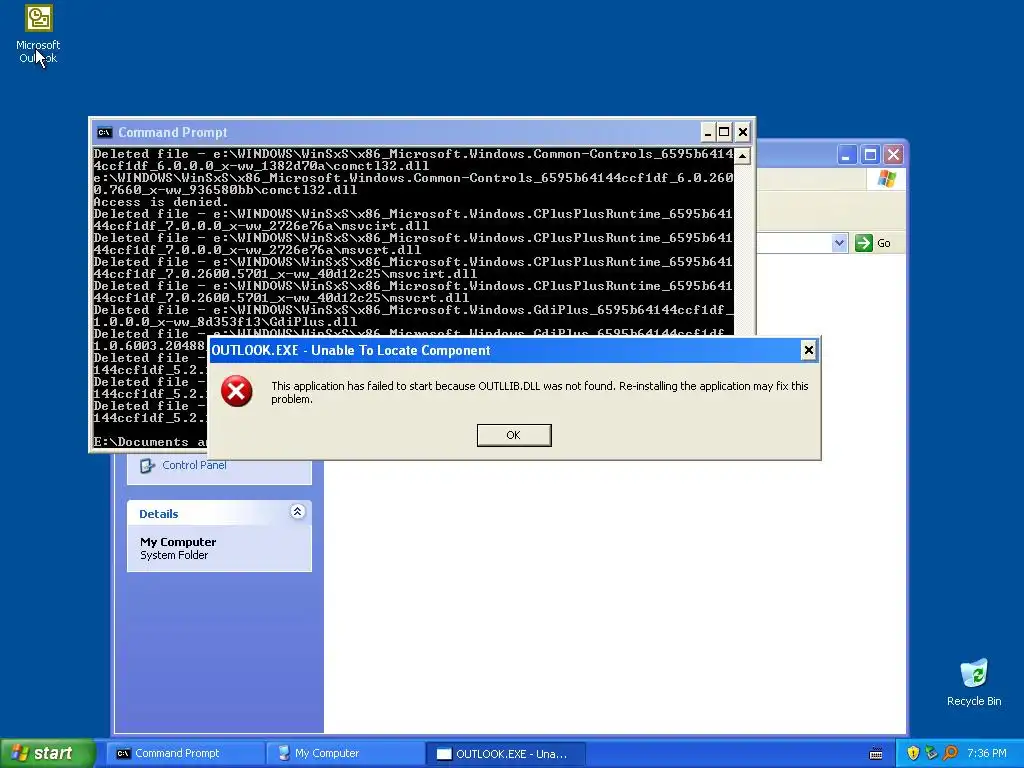Image resolution: width=1024 pixels, height=768 pixels.
Task: Click the red error icon in dialog
Action: pos(236,391)
